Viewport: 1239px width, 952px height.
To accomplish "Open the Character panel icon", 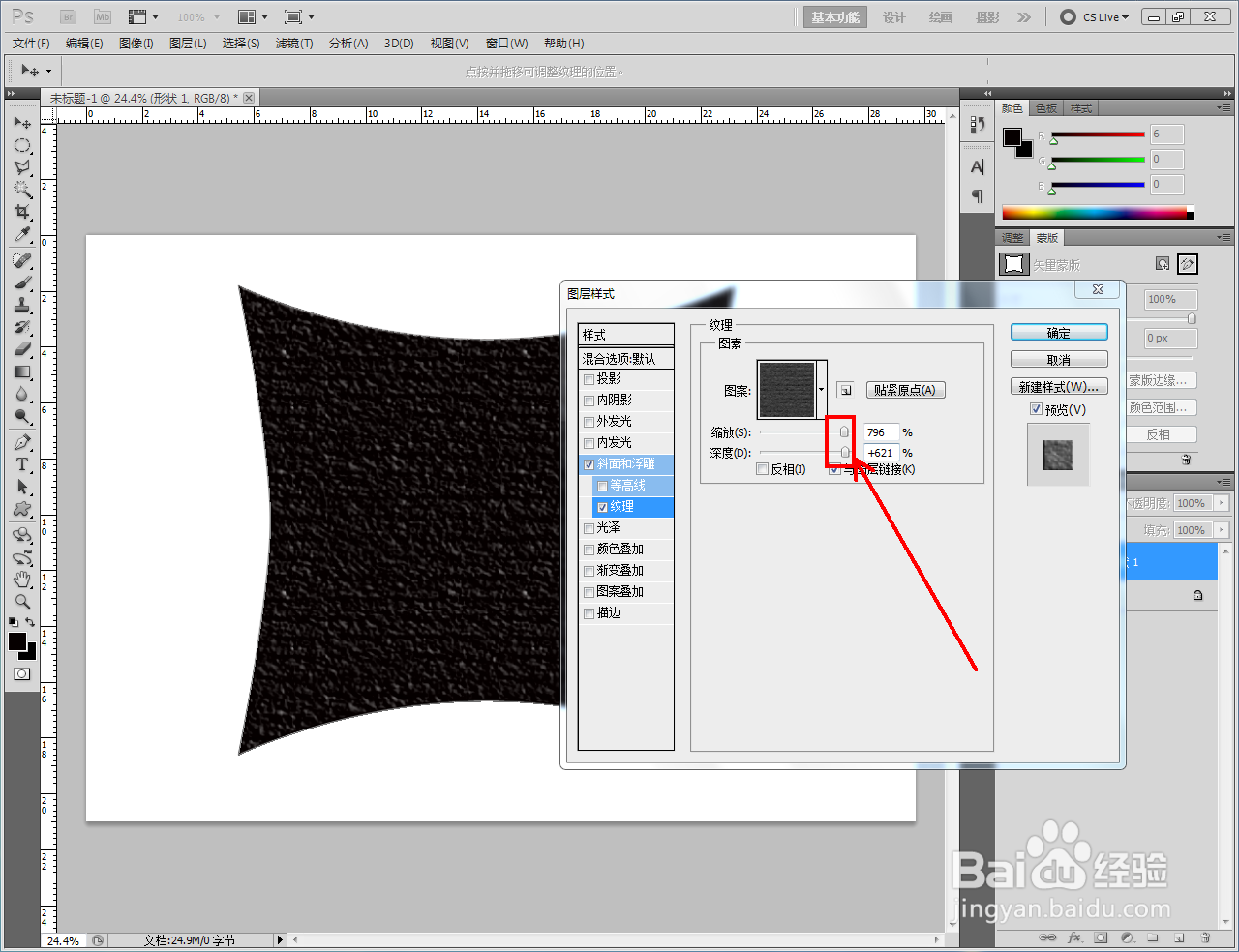I will [x=977, y=167].
